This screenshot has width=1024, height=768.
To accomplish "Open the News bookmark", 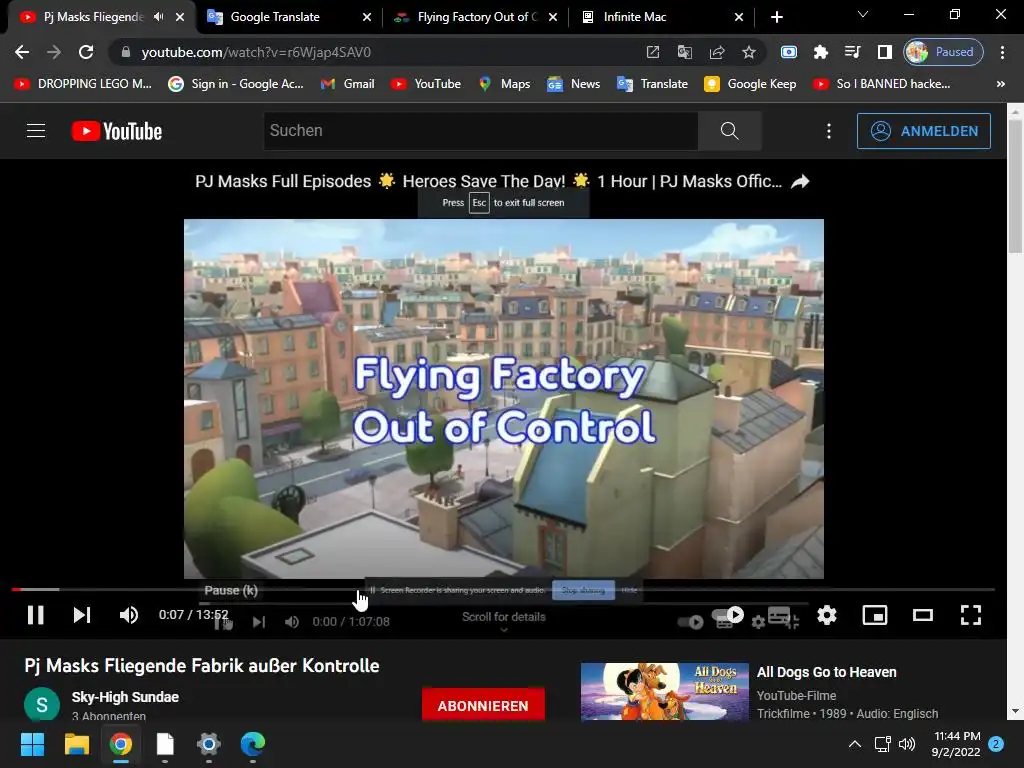I will pos(574,84).
